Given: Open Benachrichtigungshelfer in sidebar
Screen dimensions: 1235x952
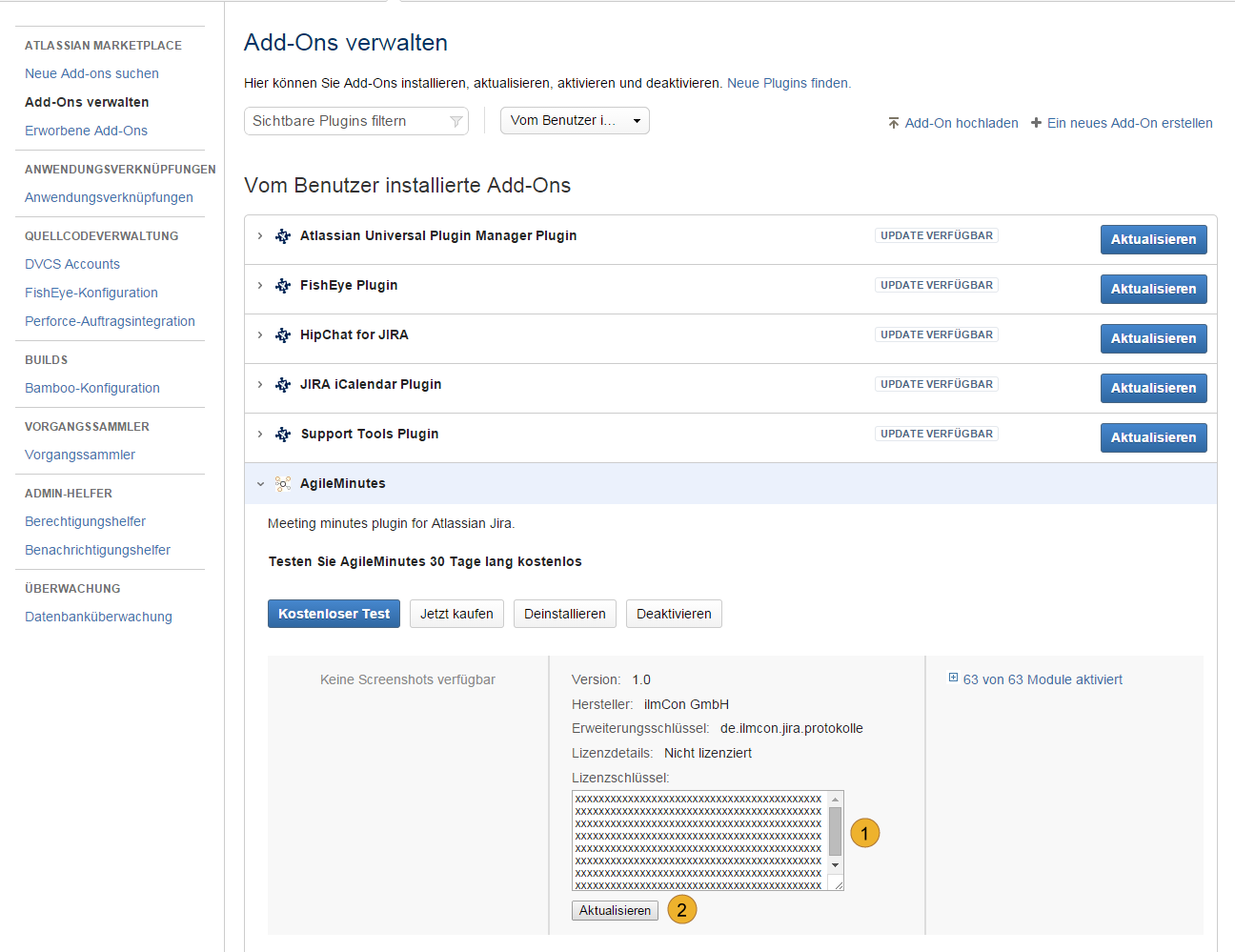Looking at the screenshot, I should click(97, 550).
